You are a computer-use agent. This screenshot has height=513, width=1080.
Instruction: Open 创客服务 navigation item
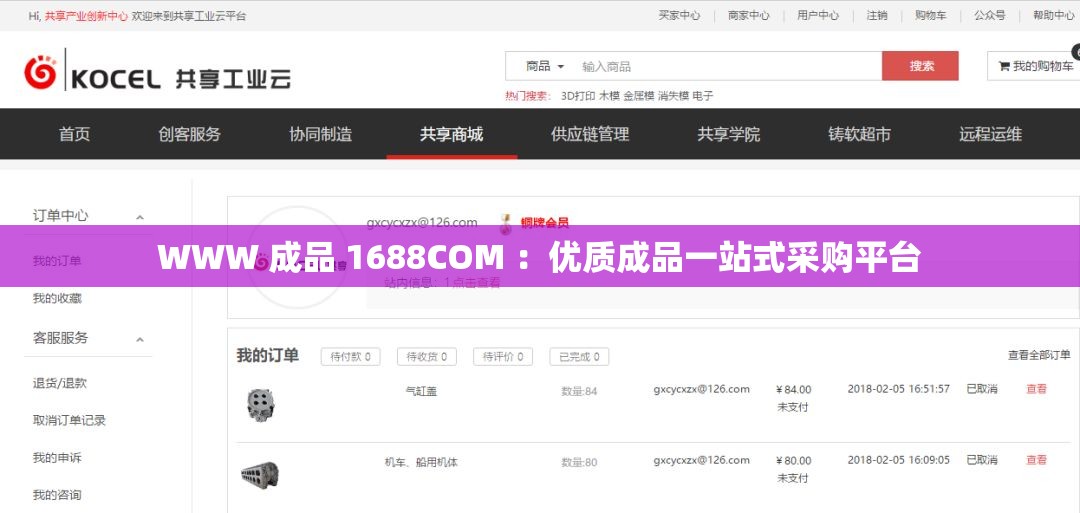[x=189, y=134]
